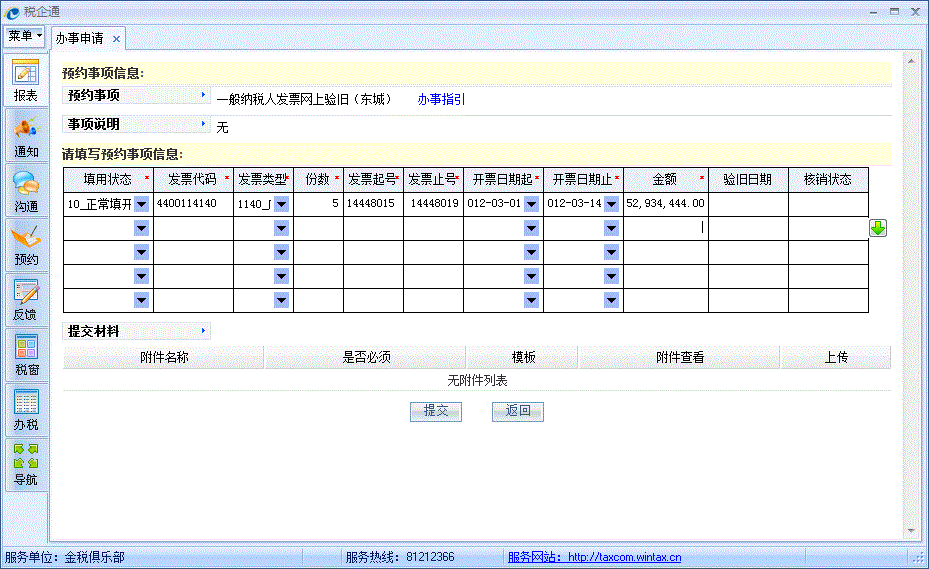This screenshot has width=929, height=569.
Task: Switch to the 办事申请 tab
Action: (x=79, y=39)
